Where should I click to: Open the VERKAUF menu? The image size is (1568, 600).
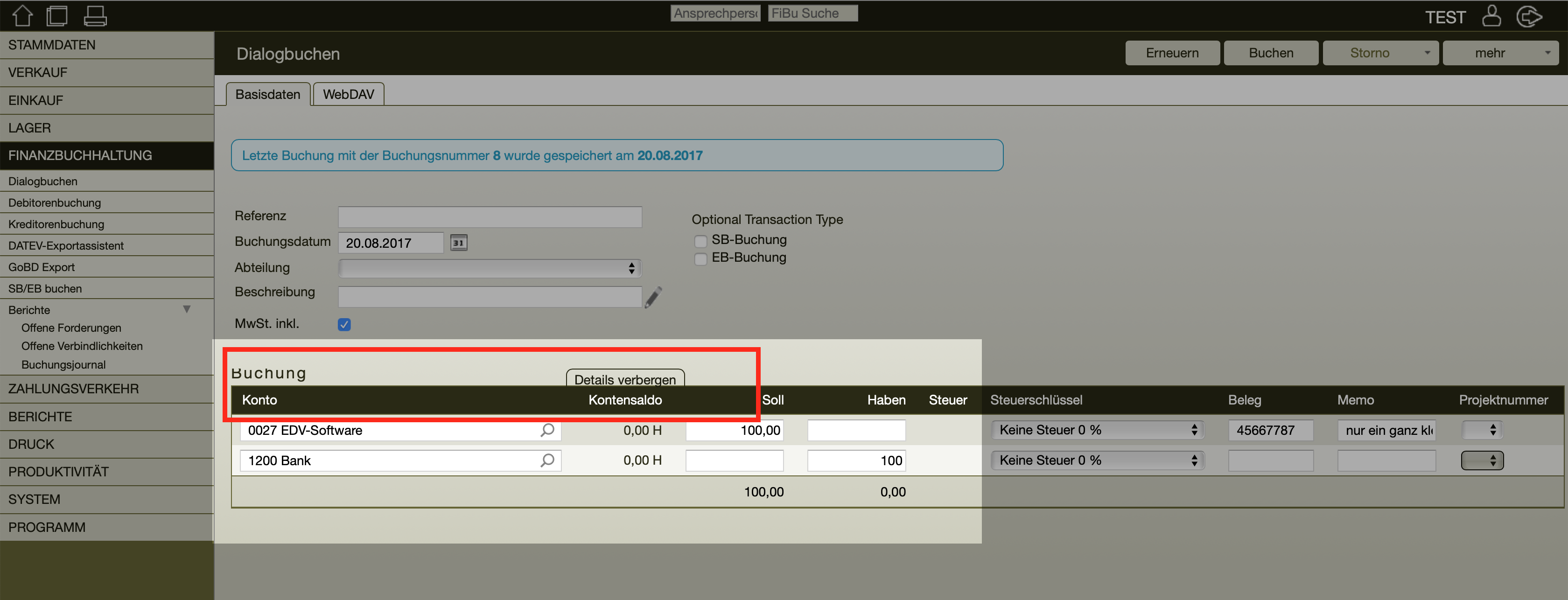coord(106,72)
